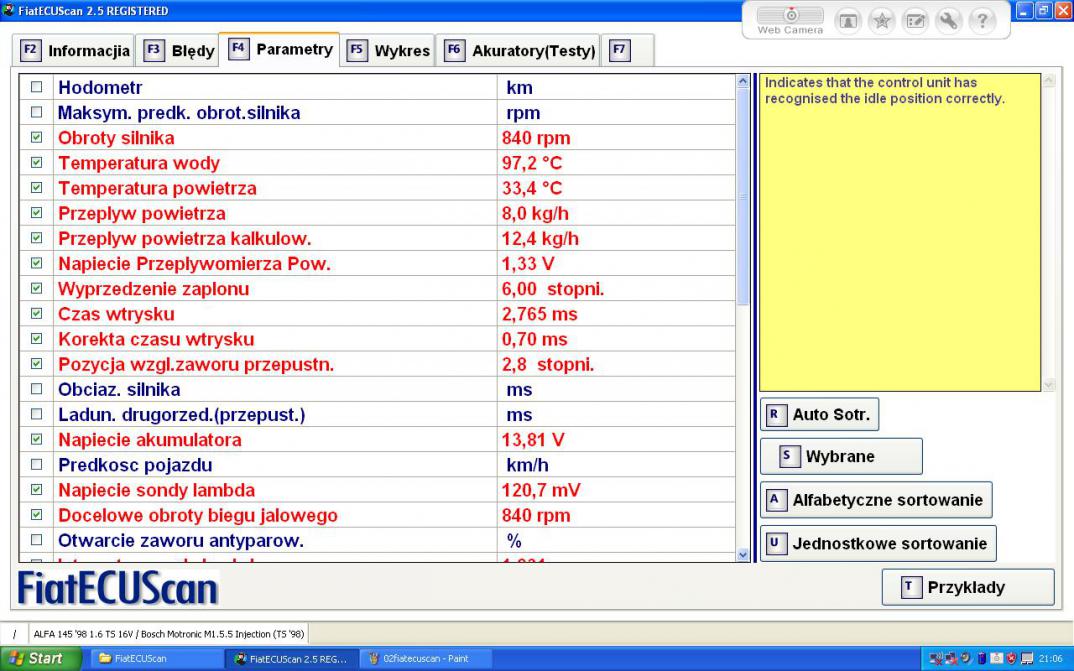Toggle the Web Camera switch

coord(790,16)
